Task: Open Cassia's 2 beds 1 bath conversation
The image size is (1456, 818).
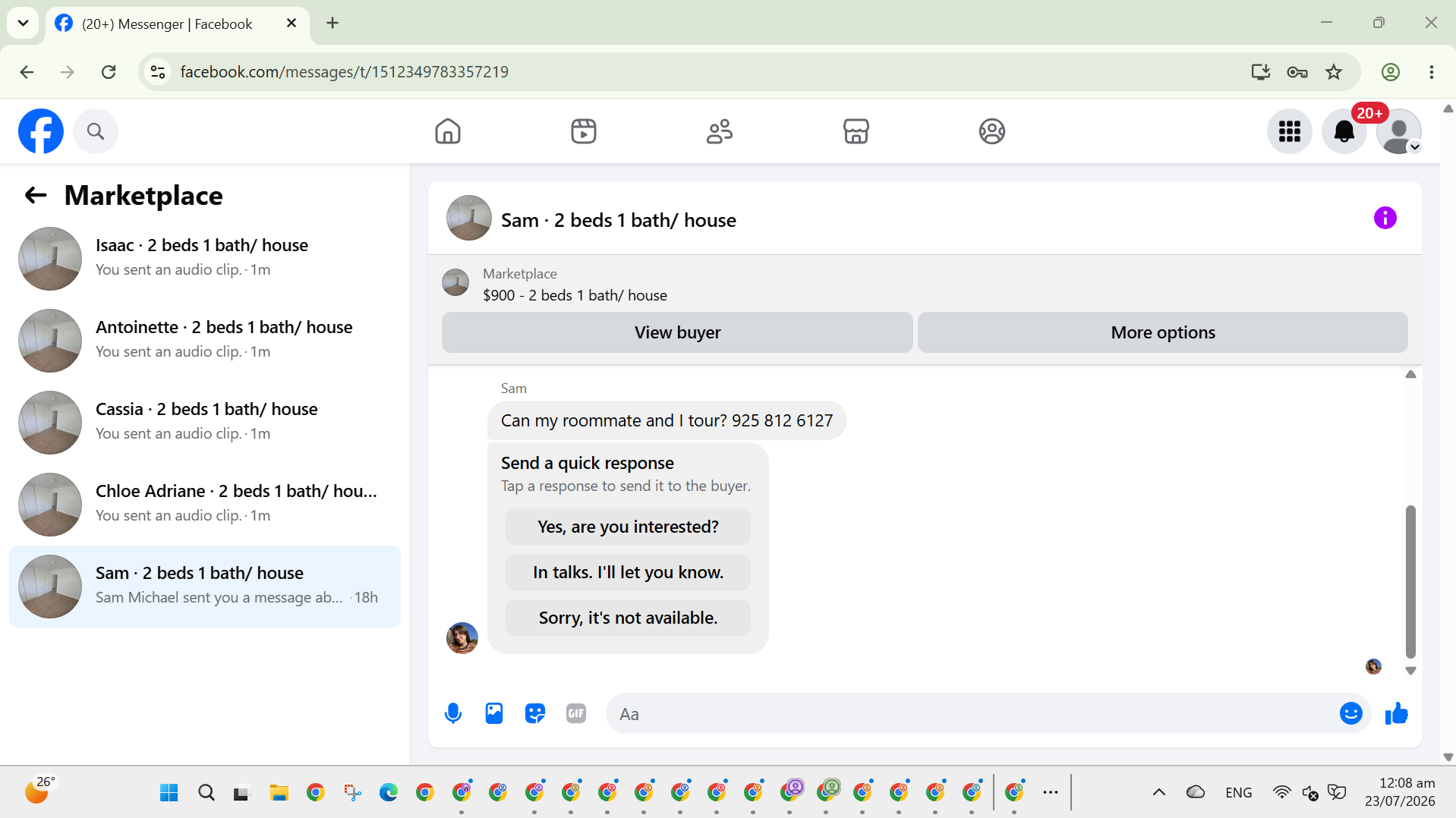Action: (x=205, y=423)
